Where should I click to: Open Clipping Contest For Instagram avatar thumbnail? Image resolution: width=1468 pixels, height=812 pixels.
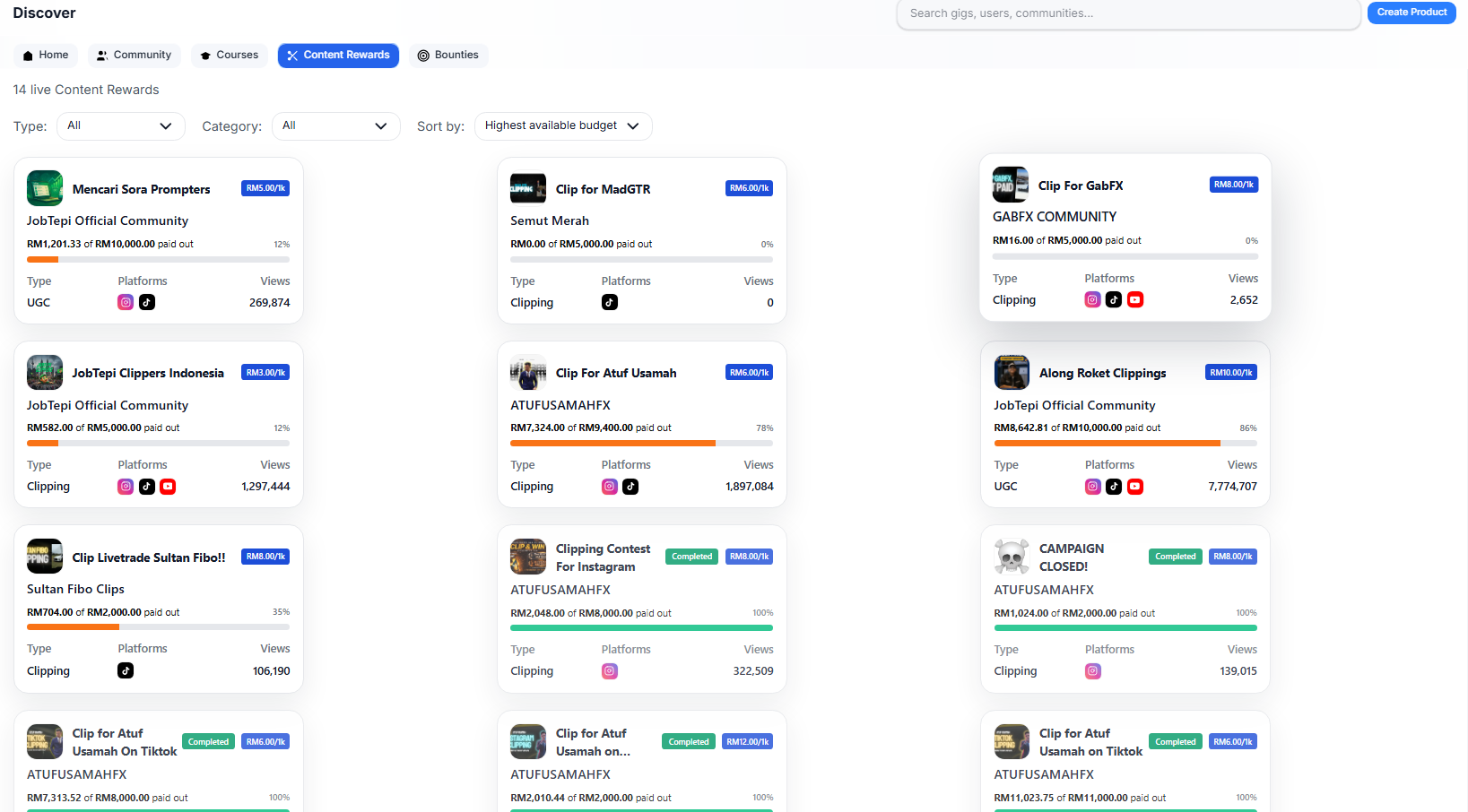[528, 557]
